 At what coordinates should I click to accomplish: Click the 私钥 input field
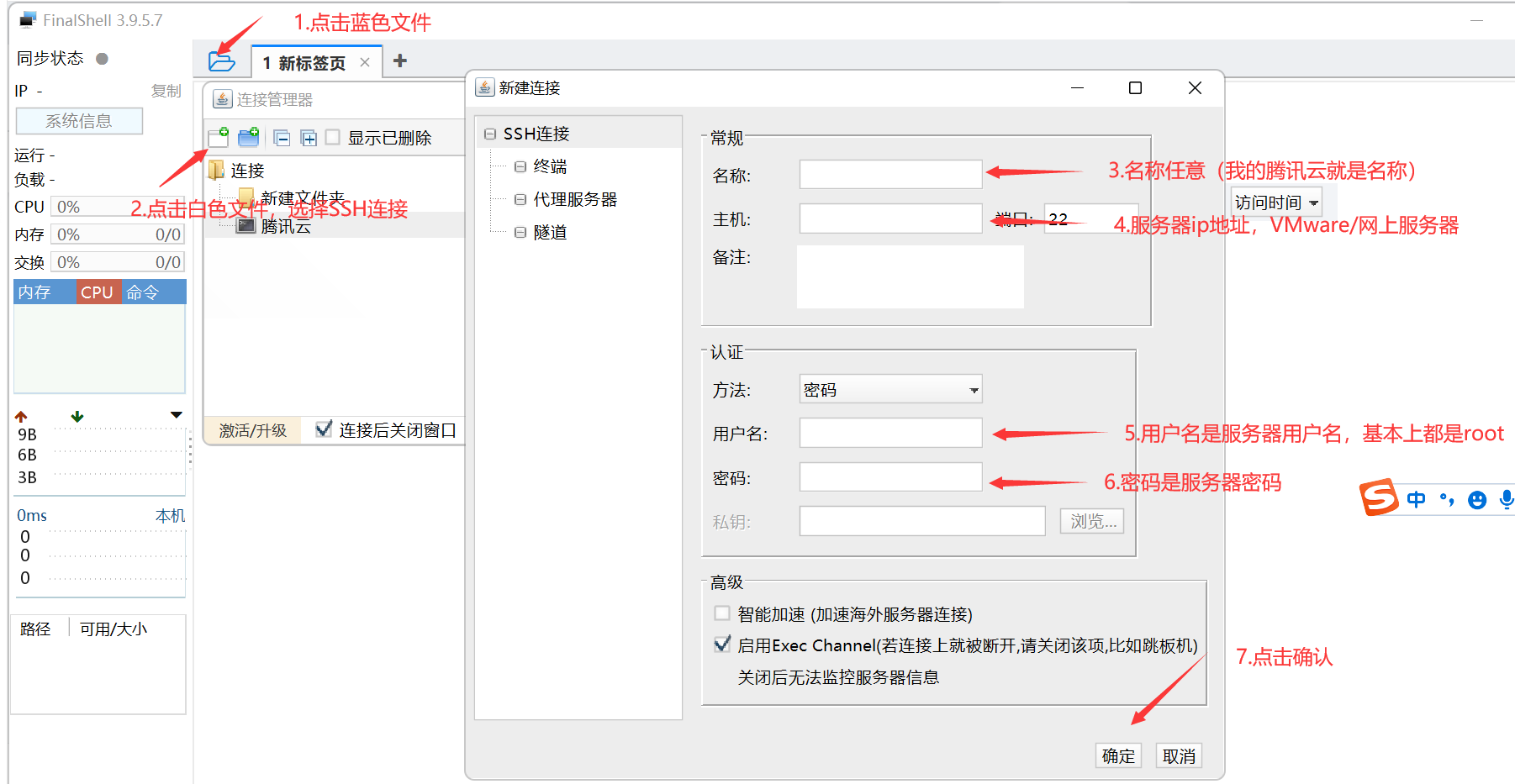click(x=922, y=521)
